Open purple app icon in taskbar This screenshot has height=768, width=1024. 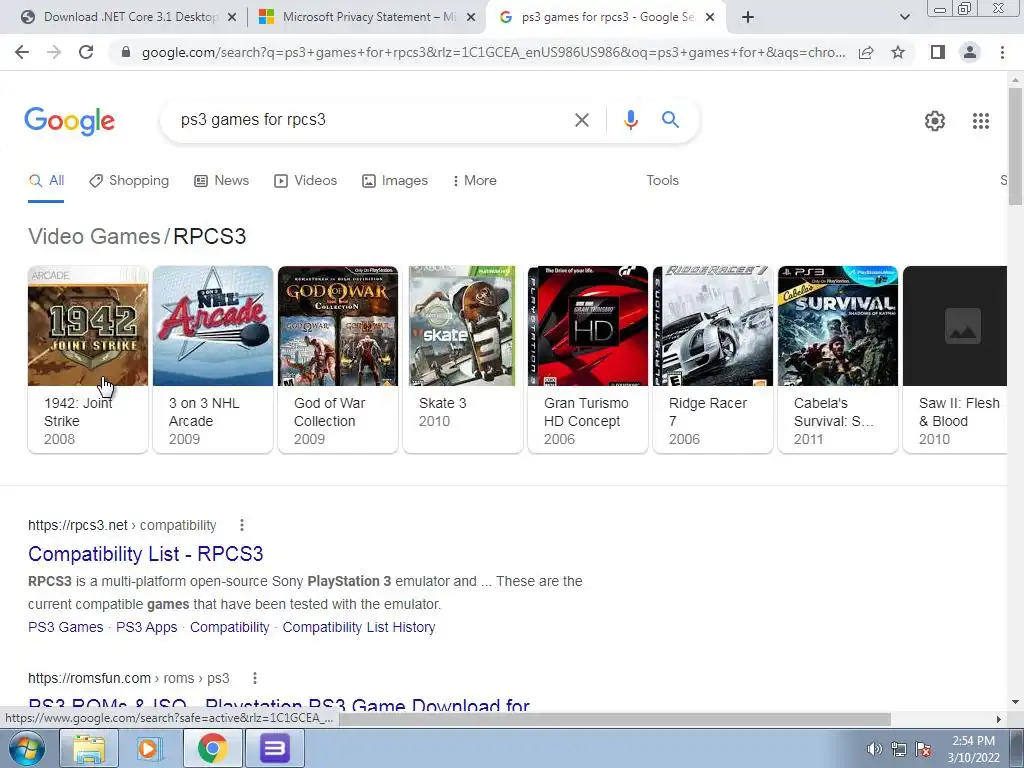[274, 748]
